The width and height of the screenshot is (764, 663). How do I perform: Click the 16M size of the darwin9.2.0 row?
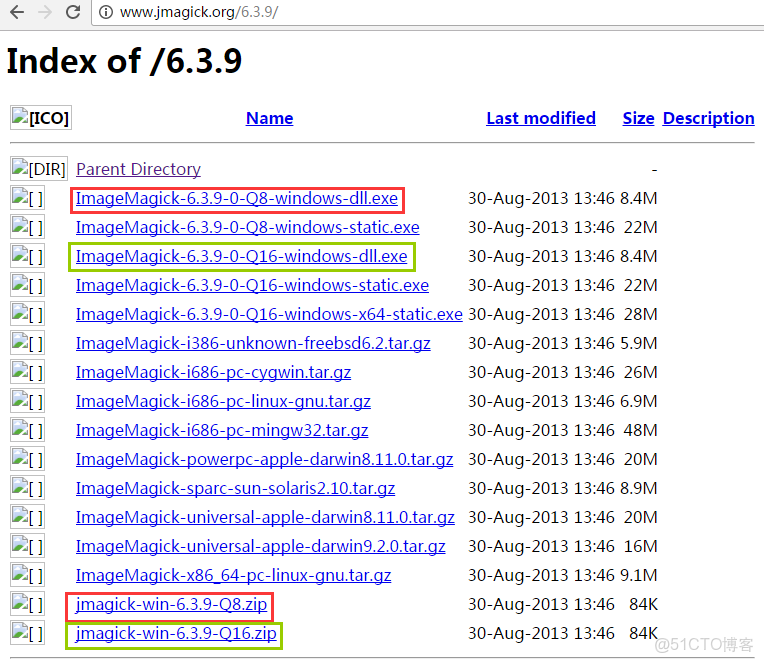click(641, 546)
